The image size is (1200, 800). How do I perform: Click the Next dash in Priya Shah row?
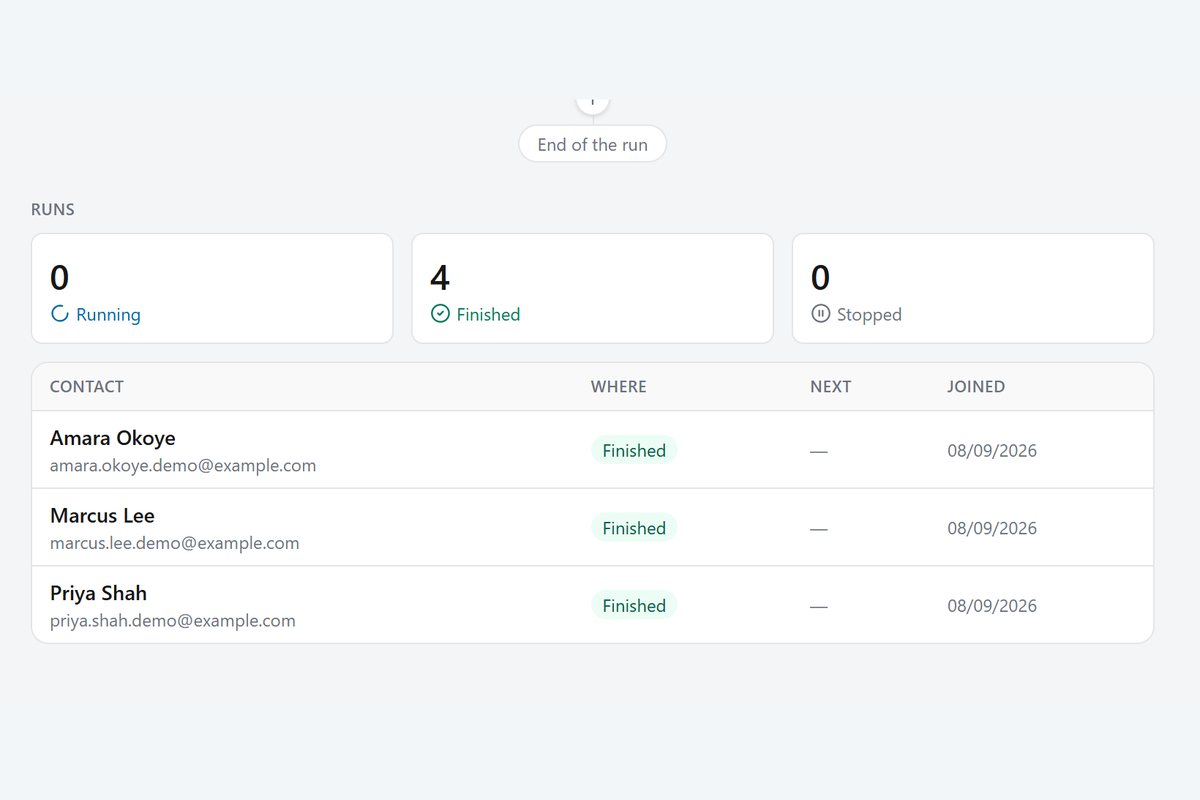pyautogui.click(x=819, y=606)
